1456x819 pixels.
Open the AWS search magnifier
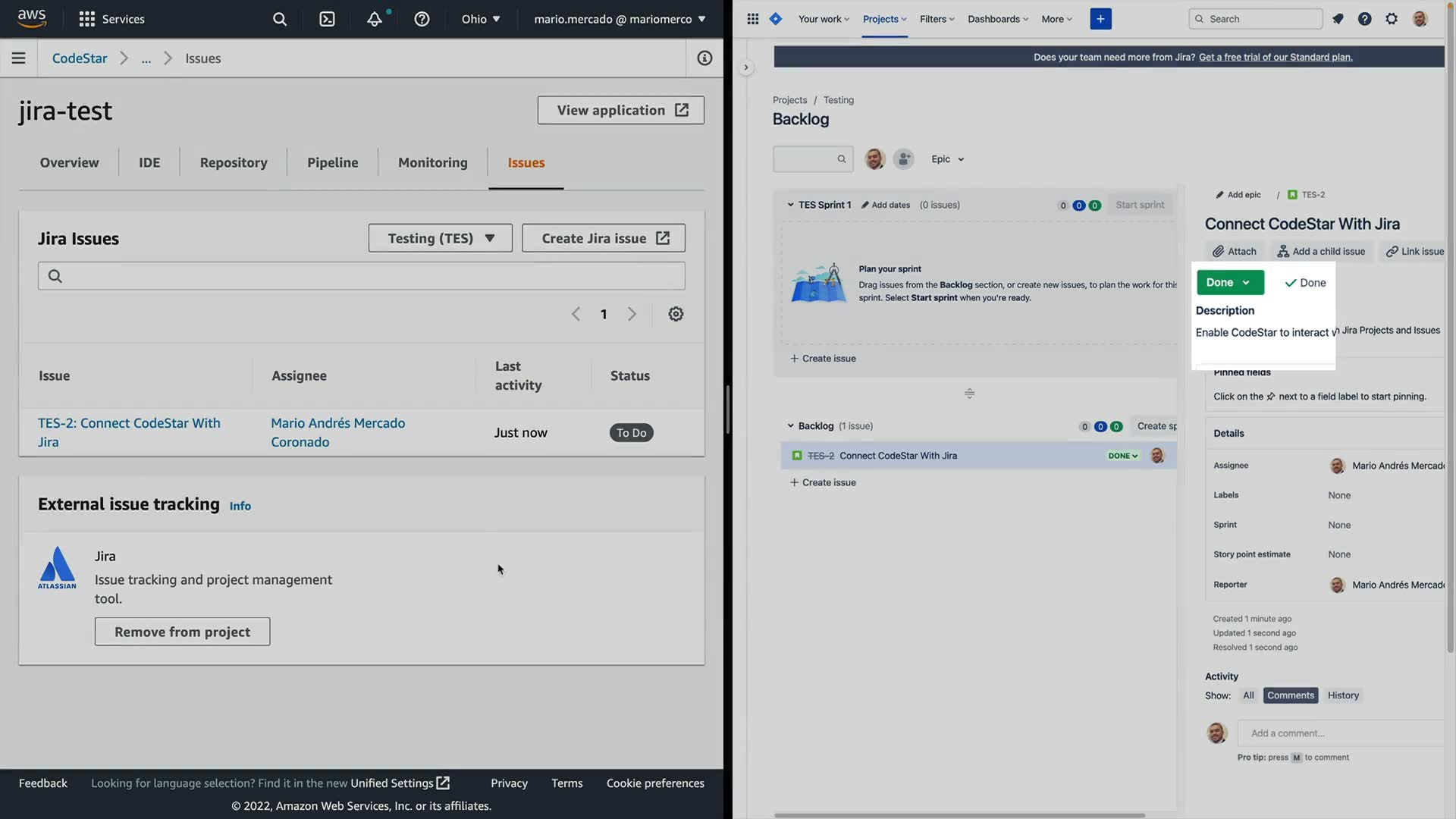click(x=280, y=19)
